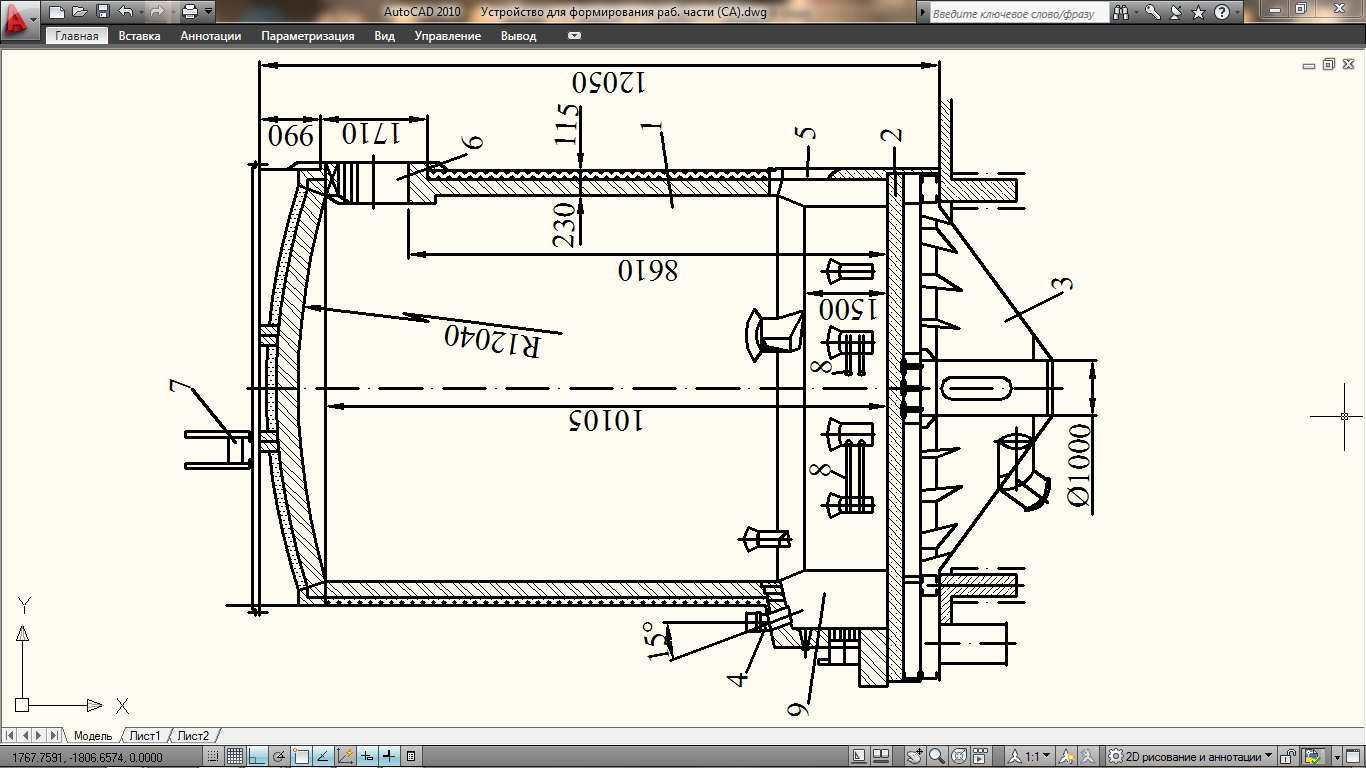1366x768 pixels.
Task: Open the Вид ribbon tab
Action: (x=384, y=36)
